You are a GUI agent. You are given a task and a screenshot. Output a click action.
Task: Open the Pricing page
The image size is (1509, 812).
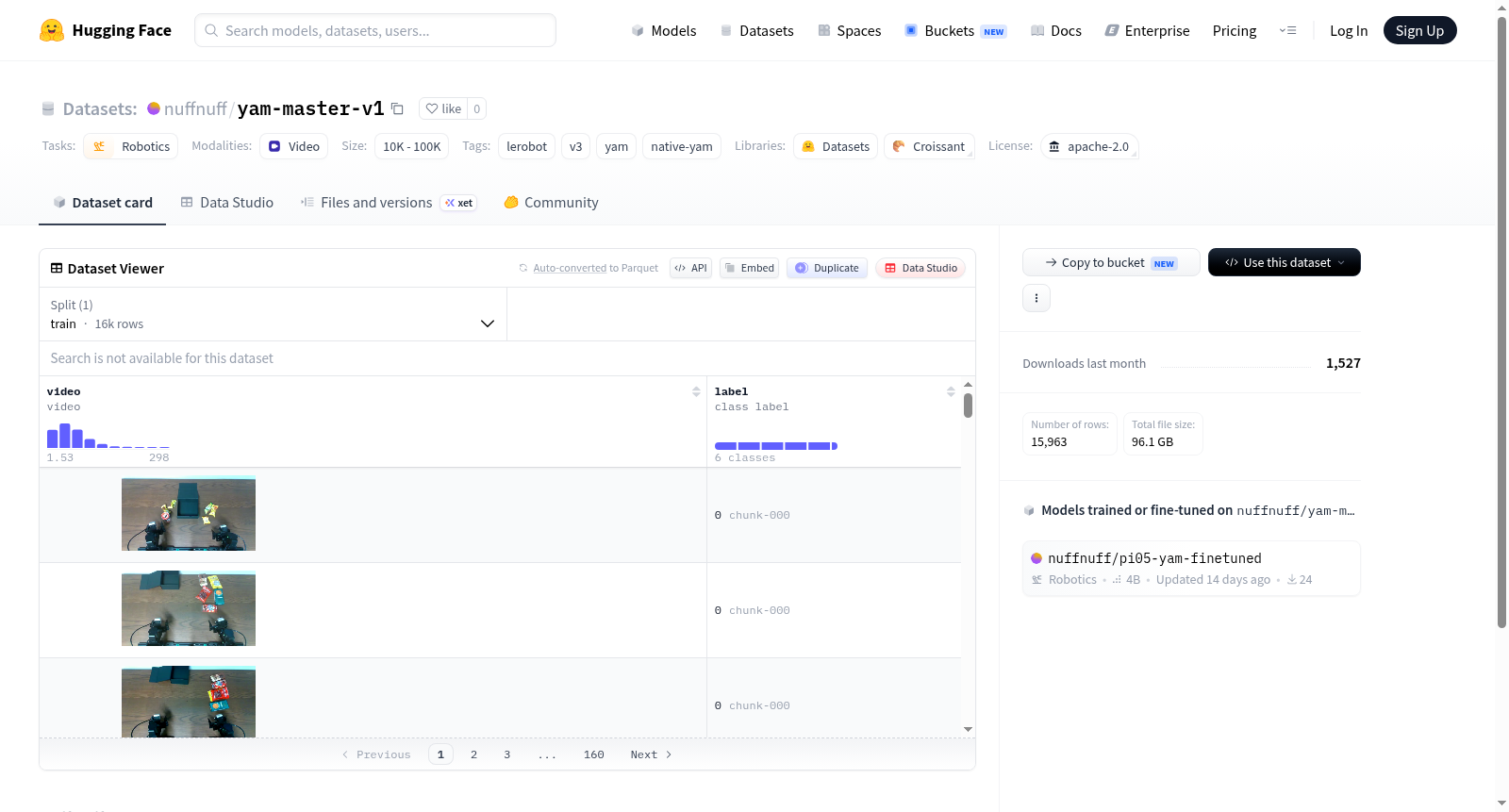tap(1235, 30)
